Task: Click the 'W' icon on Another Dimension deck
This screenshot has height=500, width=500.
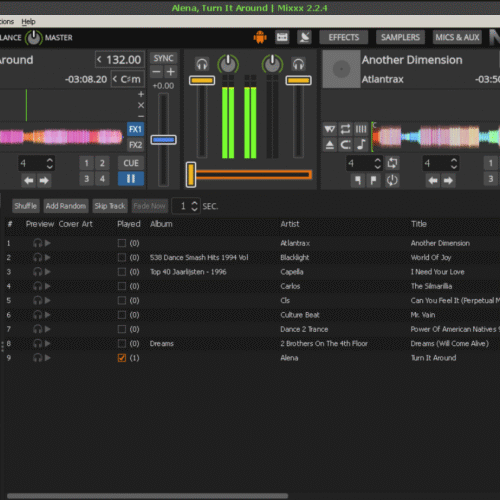Action: 330,129
